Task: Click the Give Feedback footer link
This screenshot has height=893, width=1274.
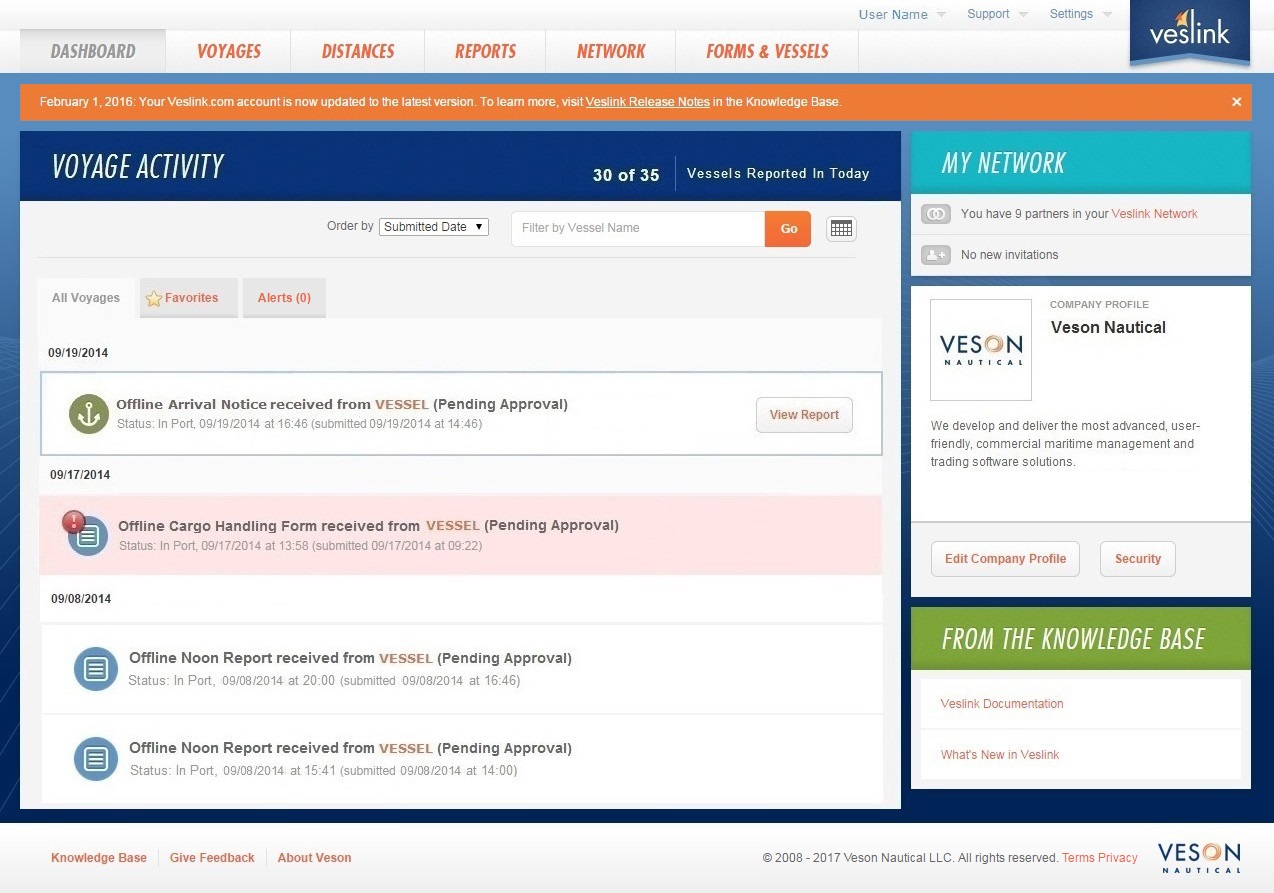Action: click(x=212, y=858)
